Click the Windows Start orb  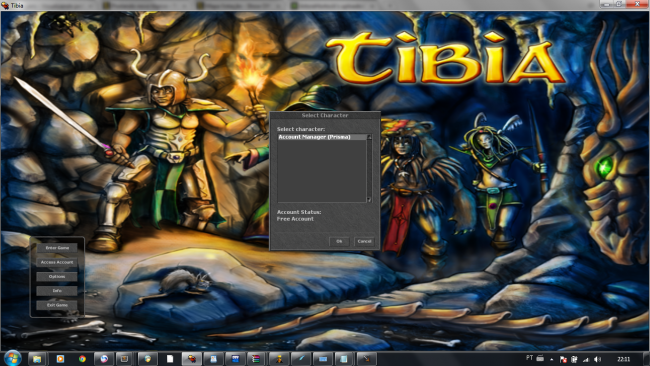(12, 359)
